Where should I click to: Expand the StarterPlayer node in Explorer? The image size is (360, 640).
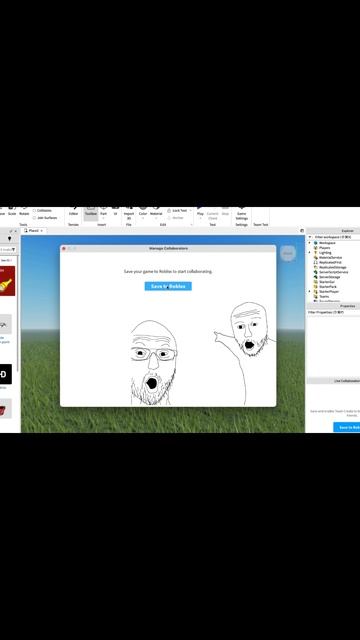[309, 291]
